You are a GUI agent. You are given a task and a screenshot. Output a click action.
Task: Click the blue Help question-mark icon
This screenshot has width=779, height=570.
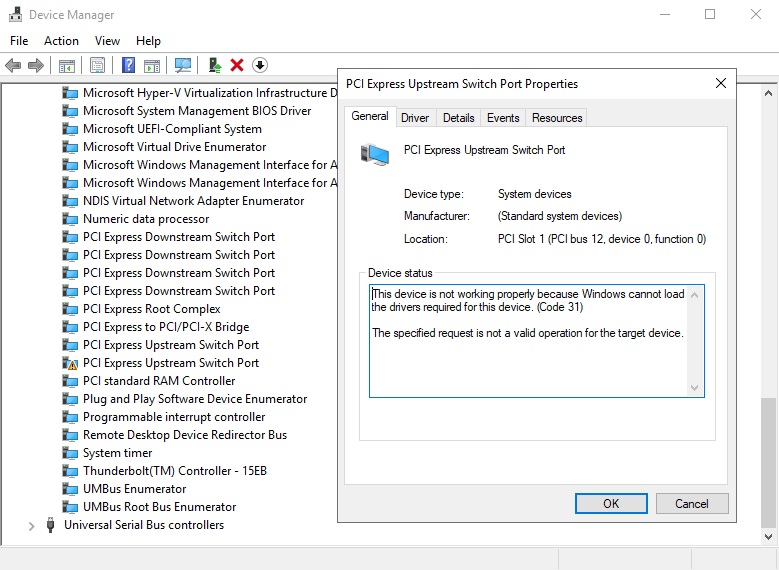(x=128, y=65)
